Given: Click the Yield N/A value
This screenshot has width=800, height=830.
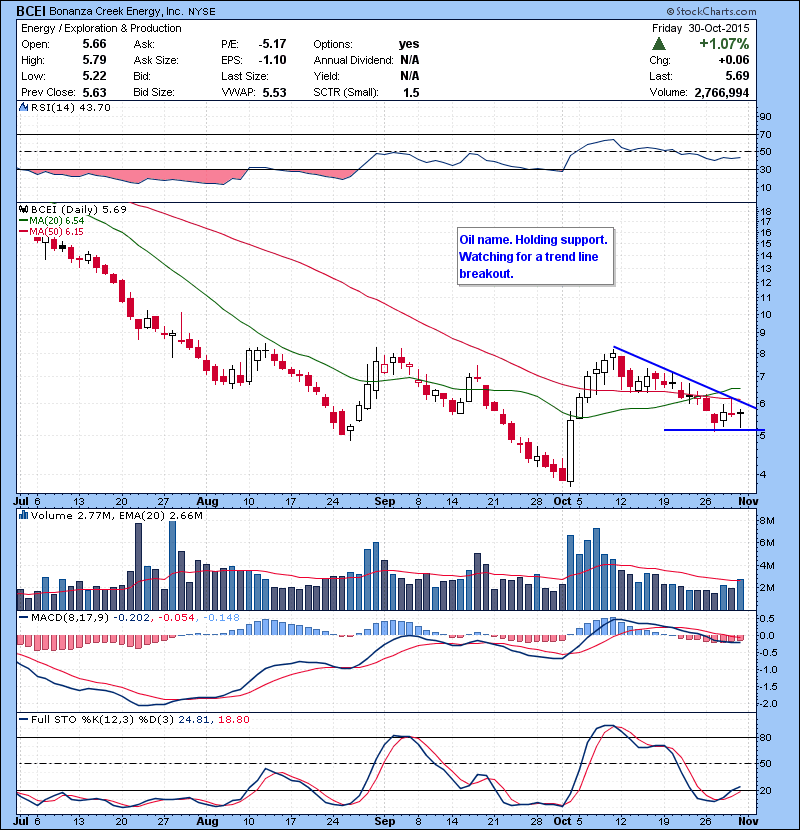Looking at the screenshot, I should (410, 76).
